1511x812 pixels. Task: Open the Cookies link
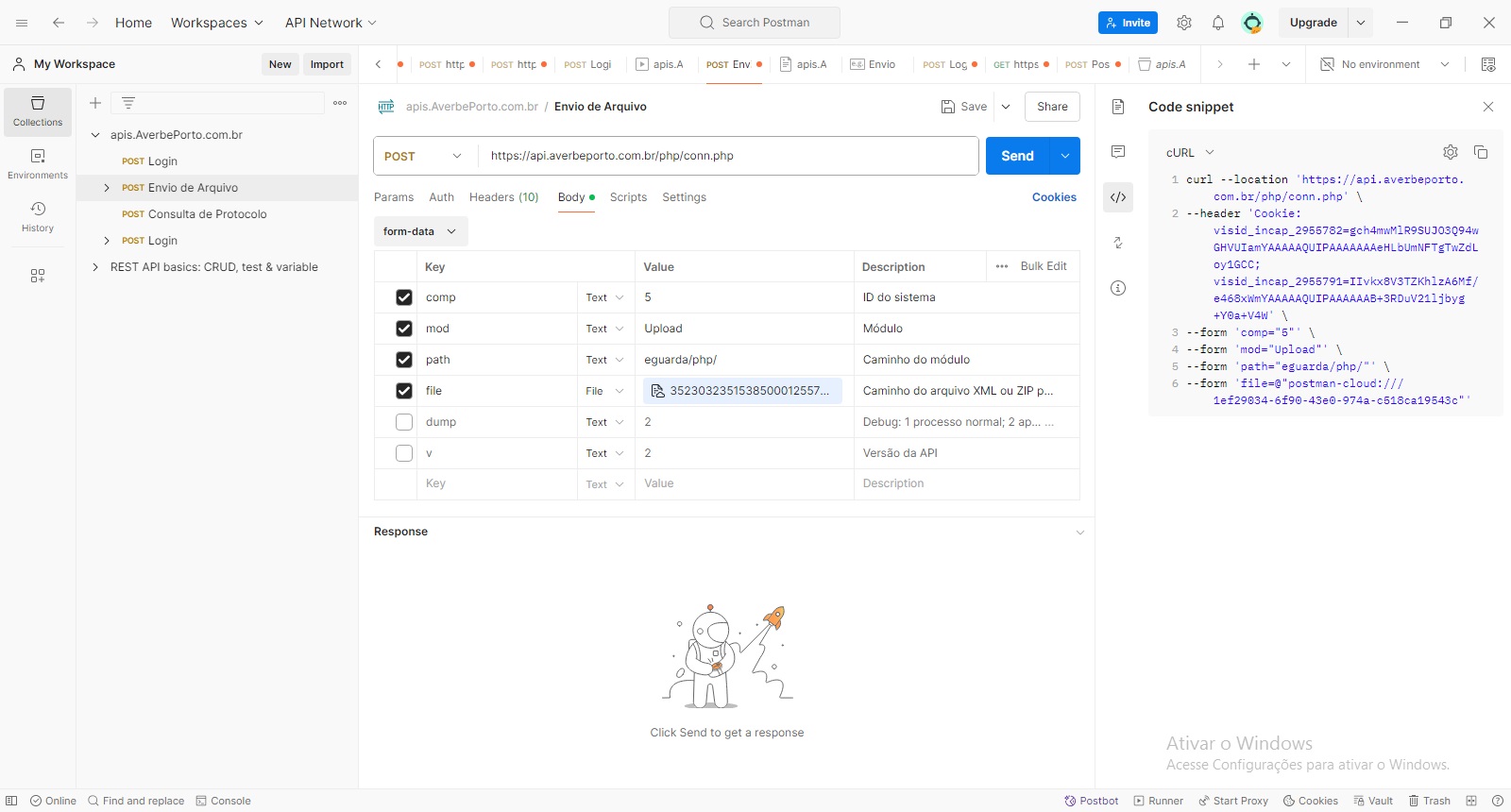[1054, 197]
